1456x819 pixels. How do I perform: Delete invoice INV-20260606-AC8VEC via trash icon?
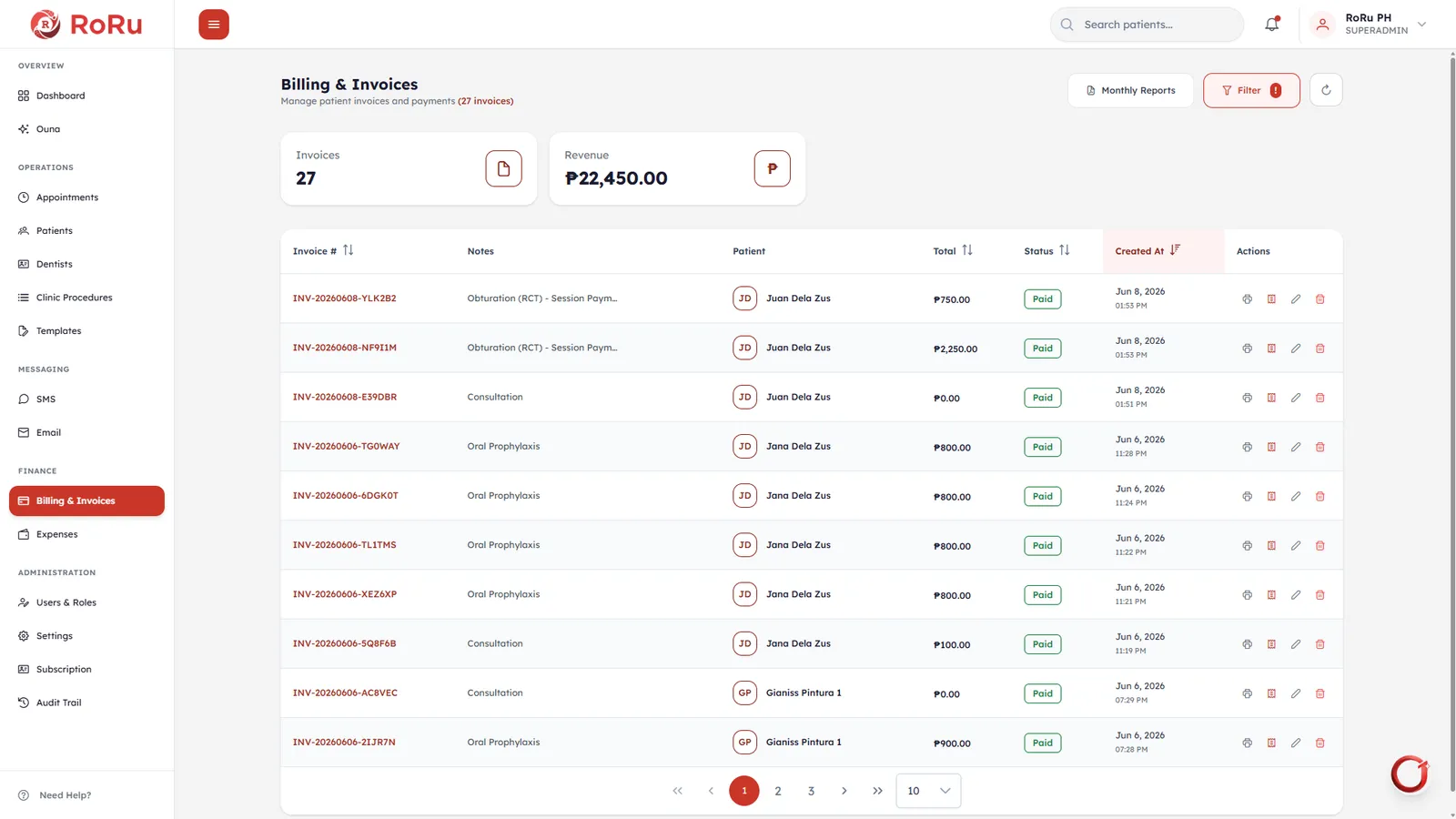click(x=1319, y=693)
